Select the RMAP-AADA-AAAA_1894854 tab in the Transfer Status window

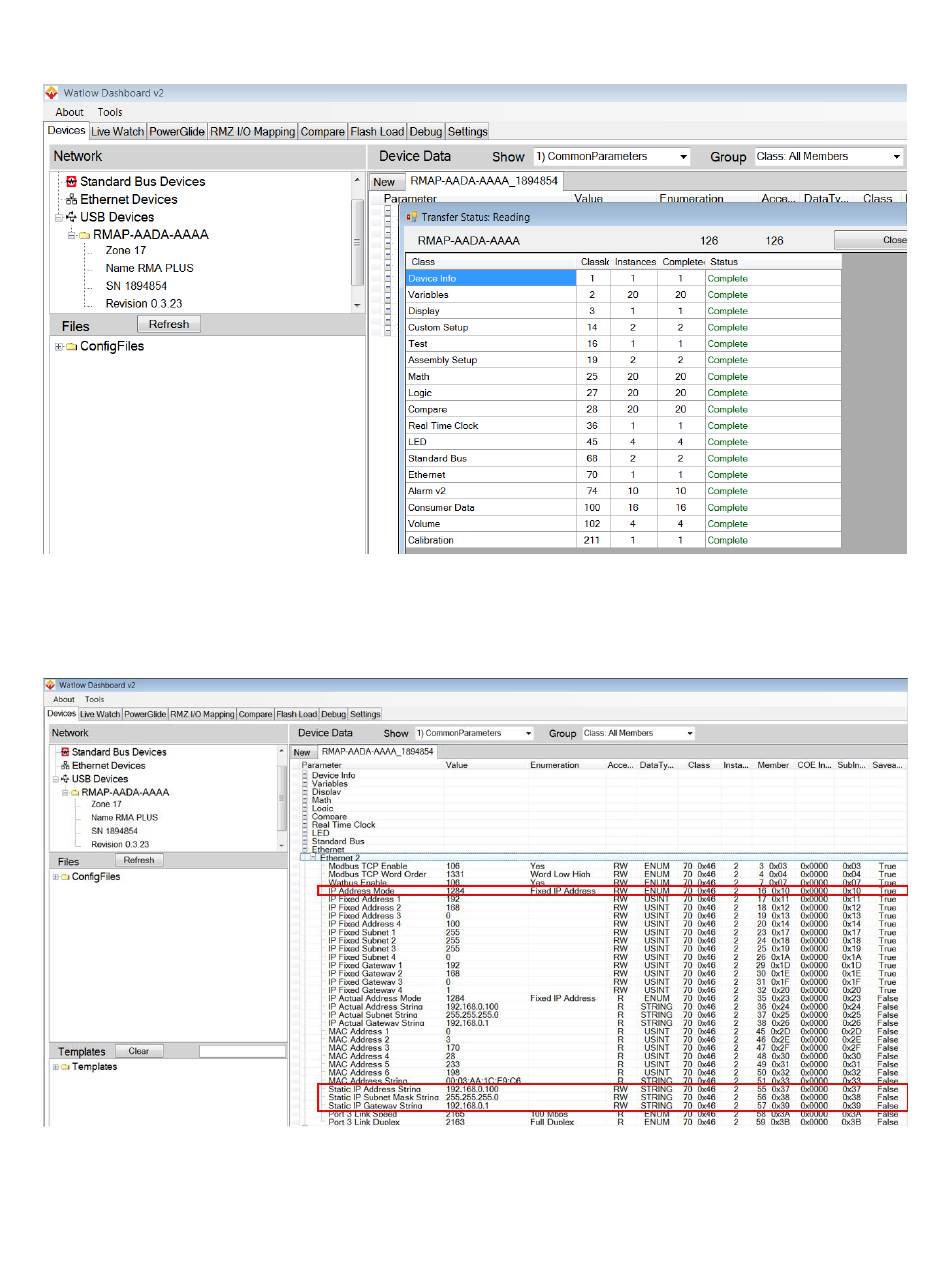click(x=484, y=181)
